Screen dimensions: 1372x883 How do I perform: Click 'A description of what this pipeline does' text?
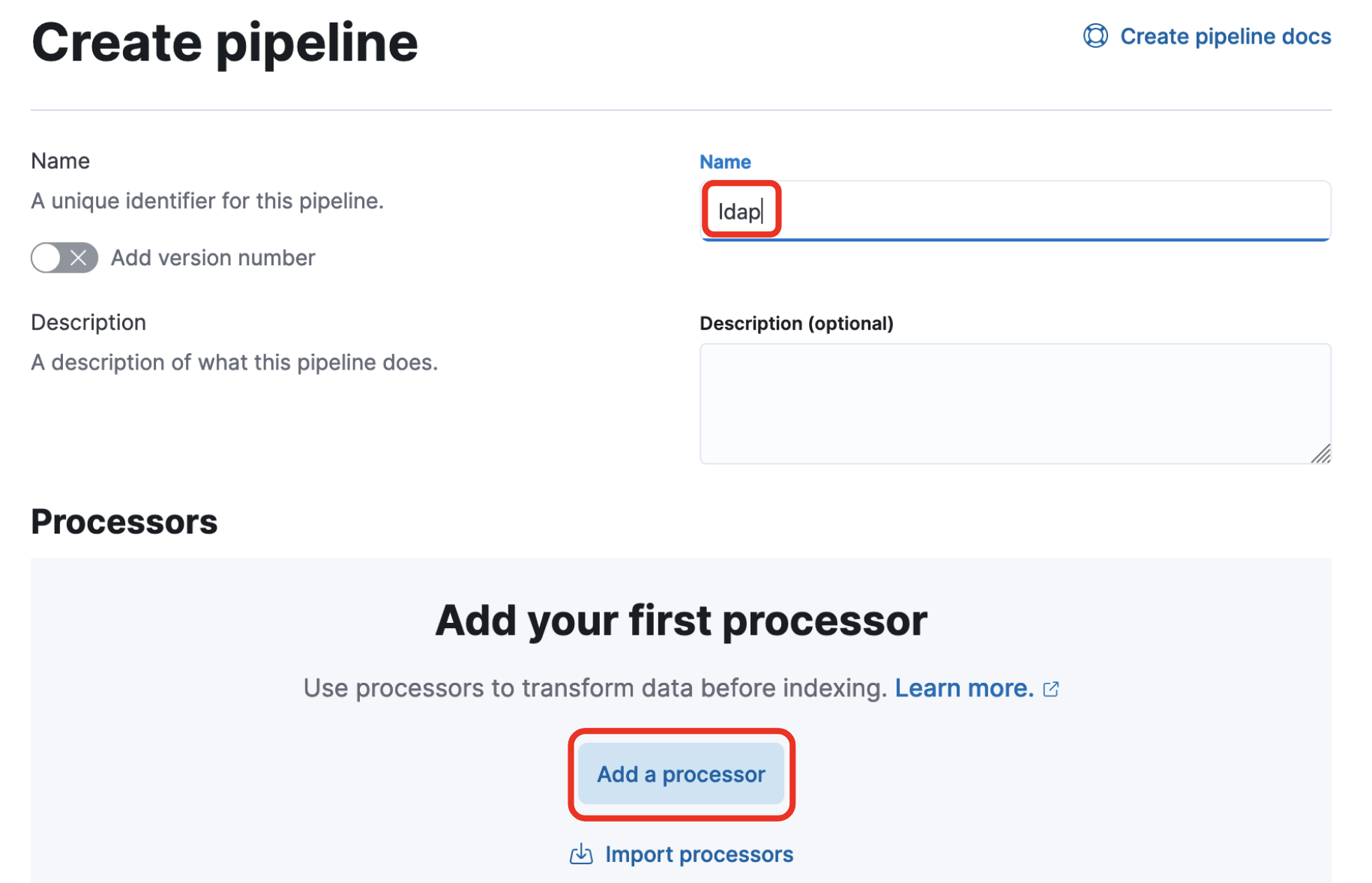(235, 363)
